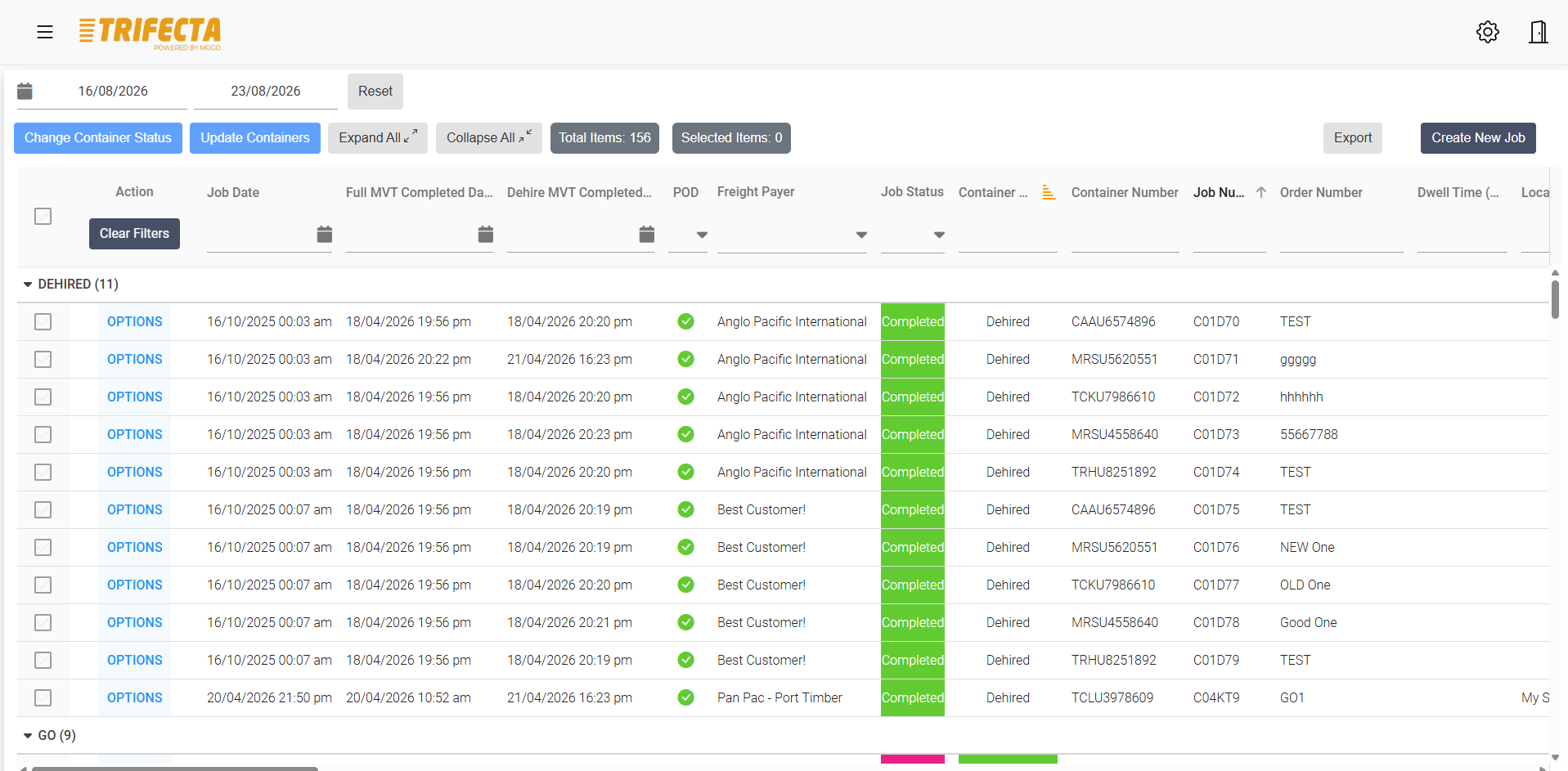Click POD green check for job C01D77
1568x771 pixels.
685,585
